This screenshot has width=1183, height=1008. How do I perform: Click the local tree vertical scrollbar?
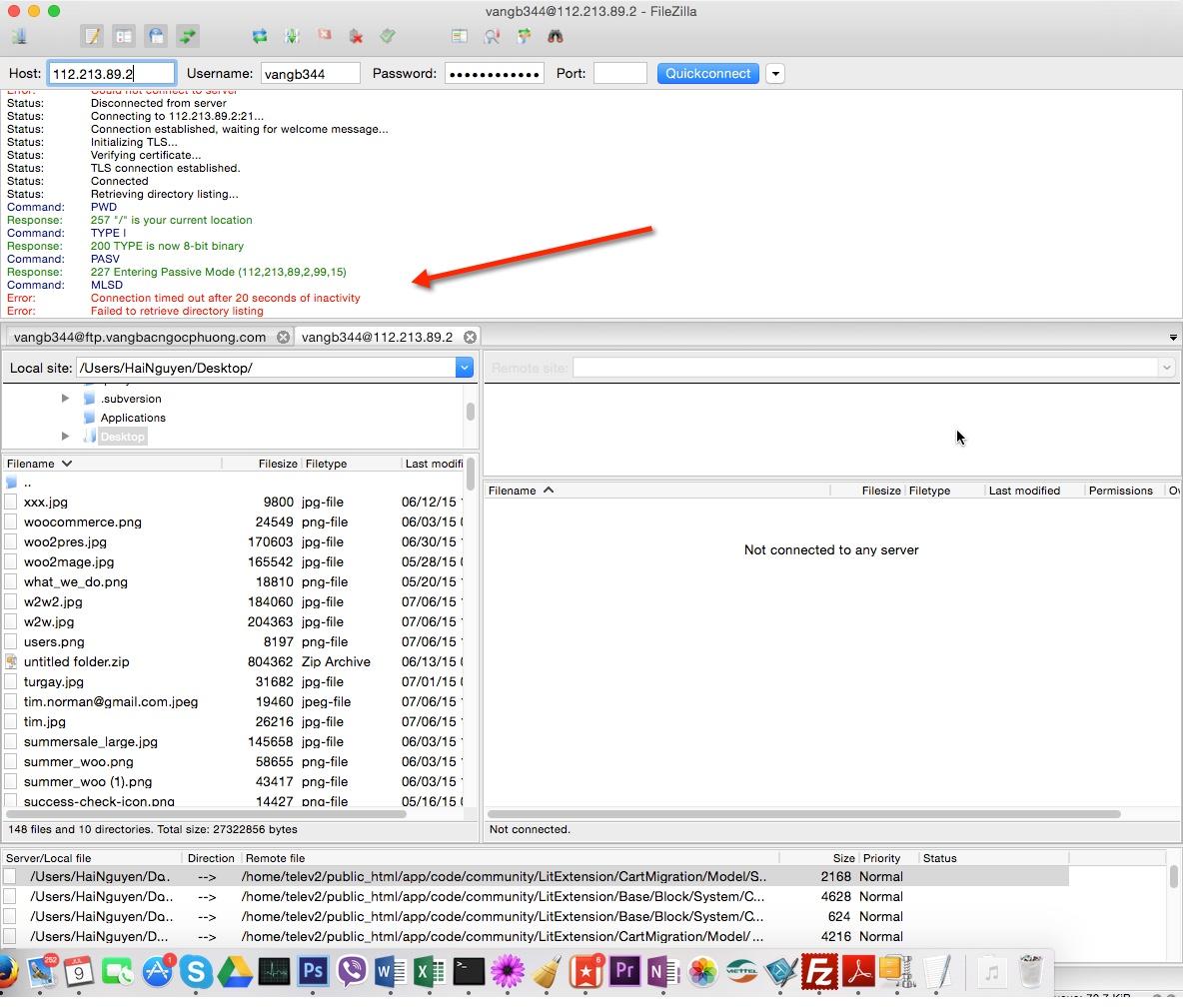[x=471, y=412]
